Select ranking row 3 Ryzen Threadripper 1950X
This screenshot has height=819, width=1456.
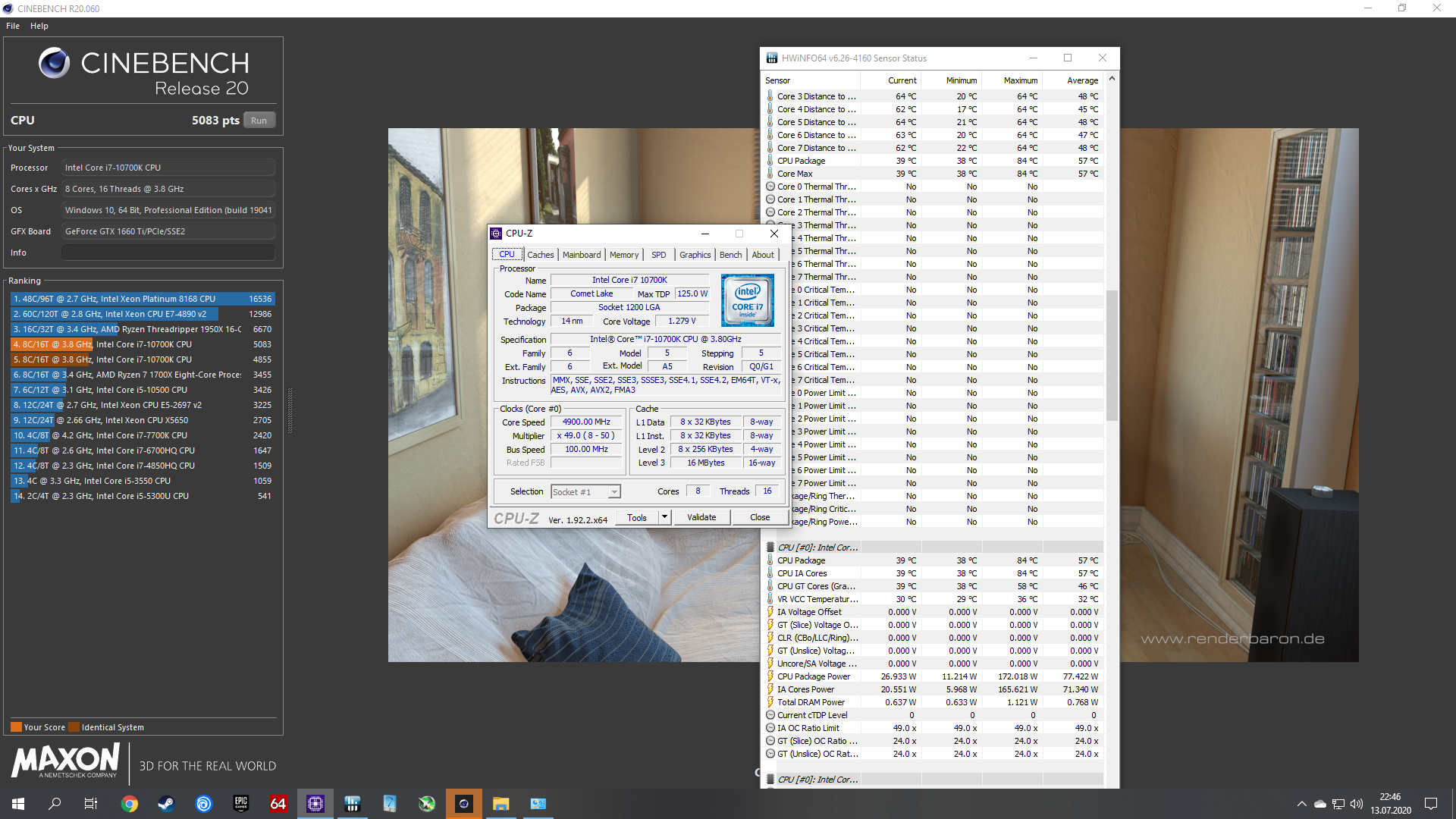(142, 329)
